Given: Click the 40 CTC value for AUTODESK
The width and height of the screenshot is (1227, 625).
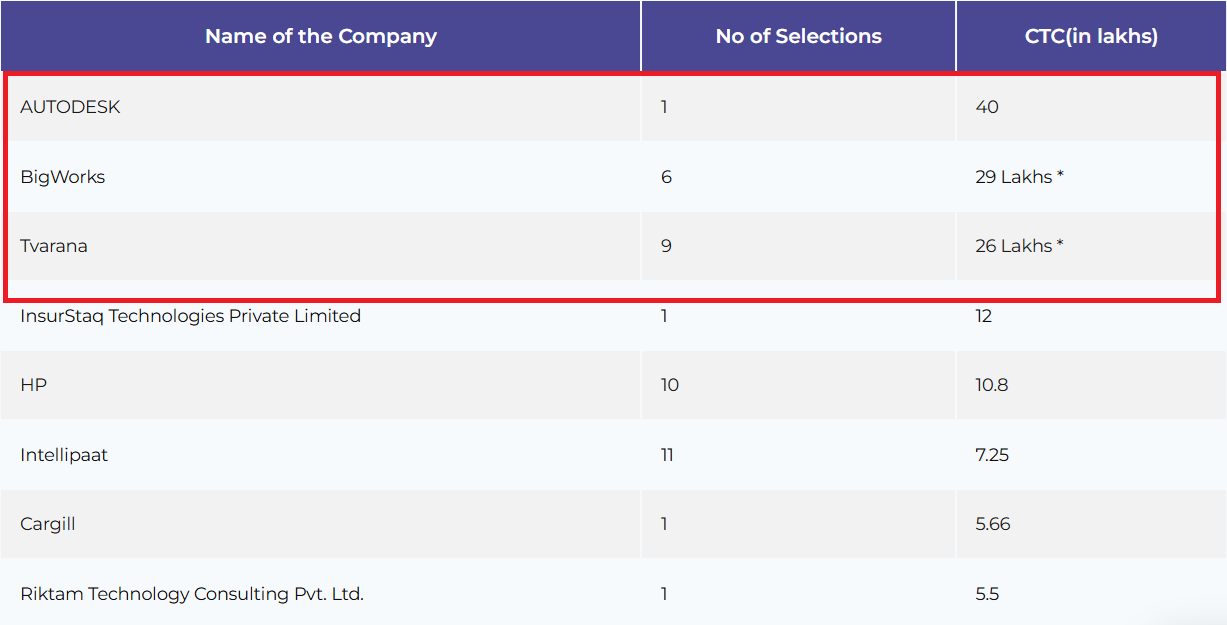Looking at the screenshot, I should coord(987,107).
